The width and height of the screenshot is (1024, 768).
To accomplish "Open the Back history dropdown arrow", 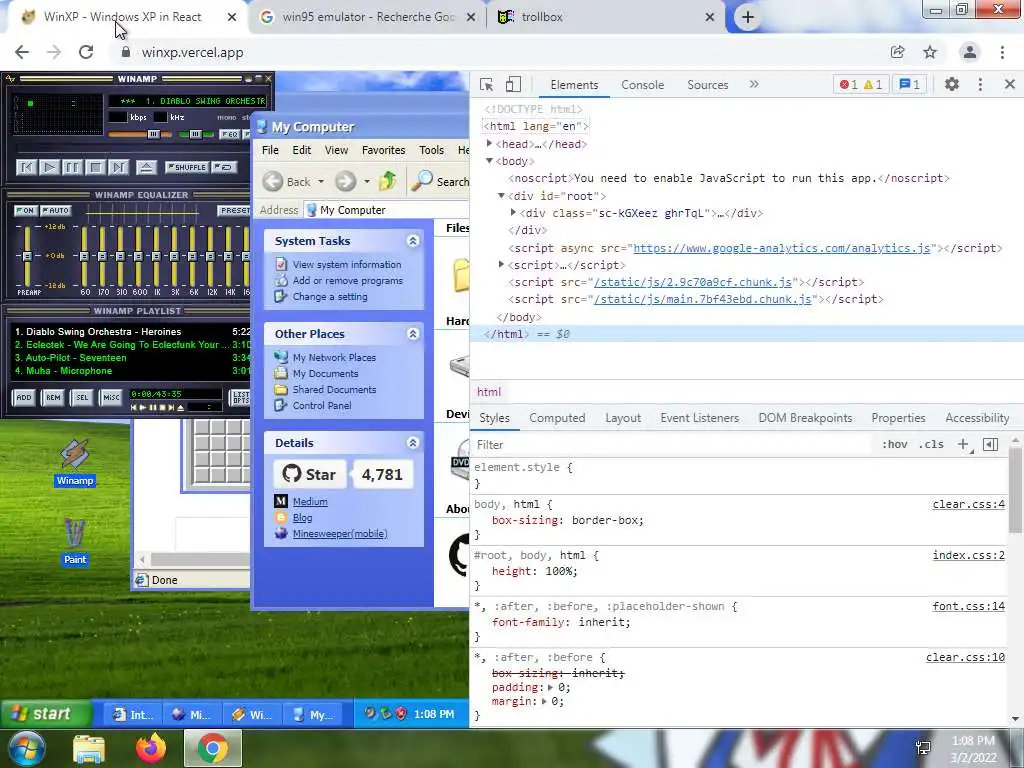I will (321, 182).
